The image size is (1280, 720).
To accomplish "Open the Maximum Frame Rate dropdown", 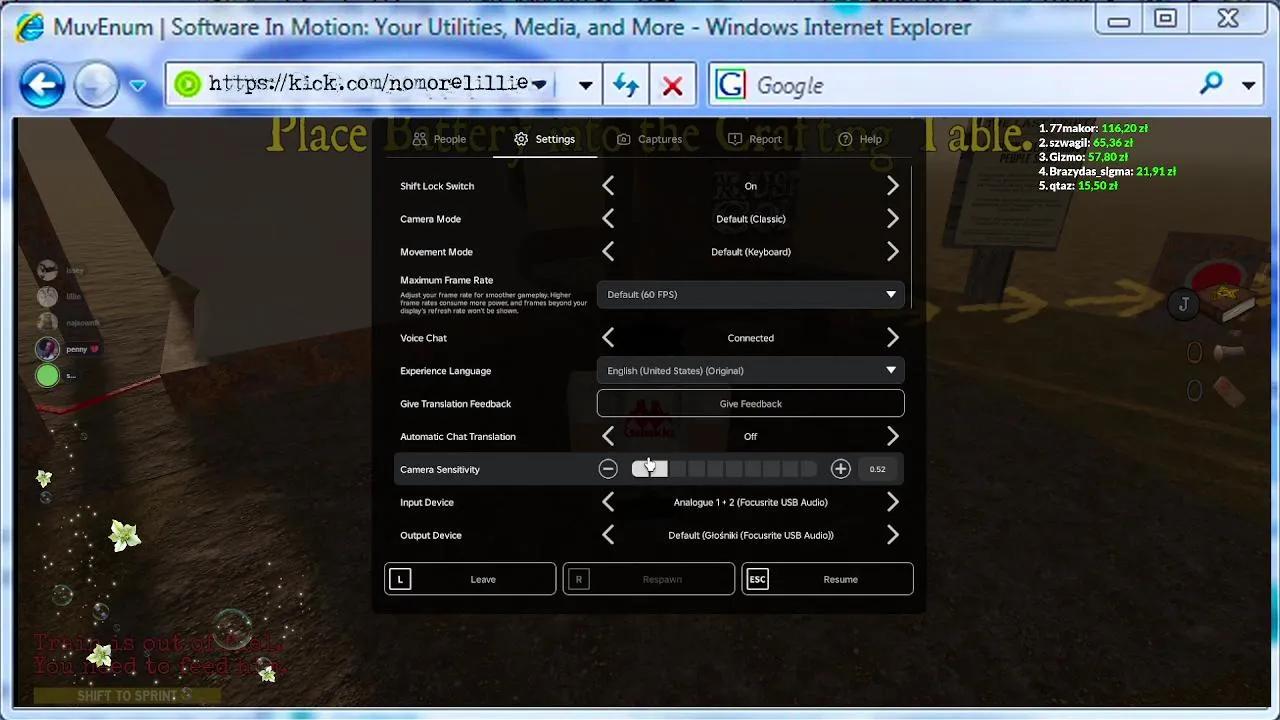I will click(750, 295).
